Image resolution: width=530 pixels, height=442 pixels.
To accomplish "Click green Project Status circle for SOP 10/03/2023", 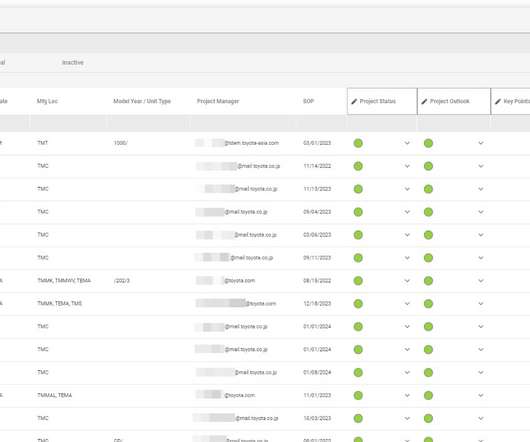I will tap(358, 418).
